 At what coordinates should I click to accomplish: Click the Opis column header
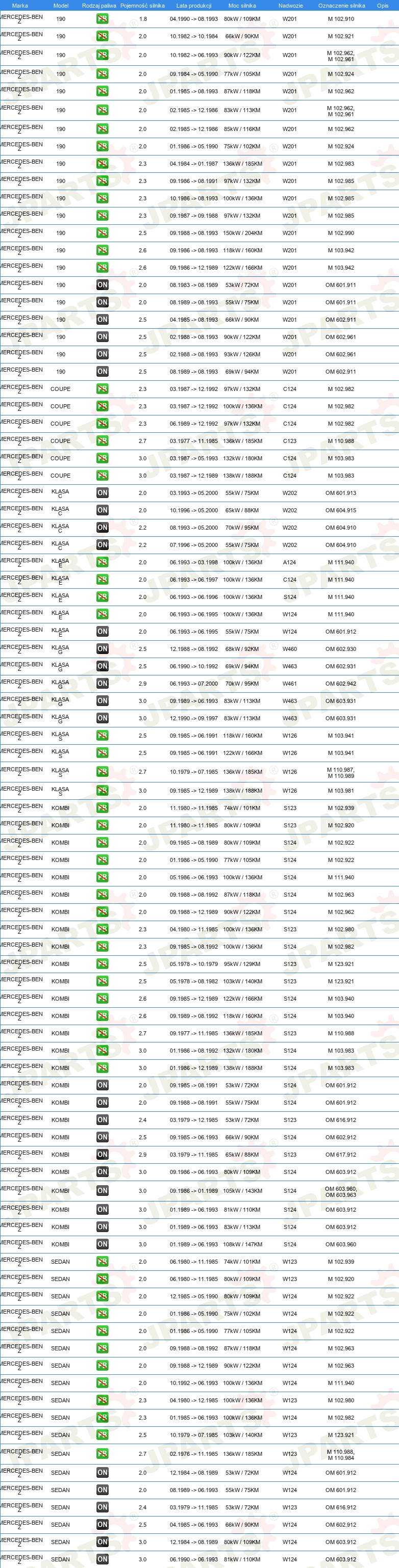[383, 6]
